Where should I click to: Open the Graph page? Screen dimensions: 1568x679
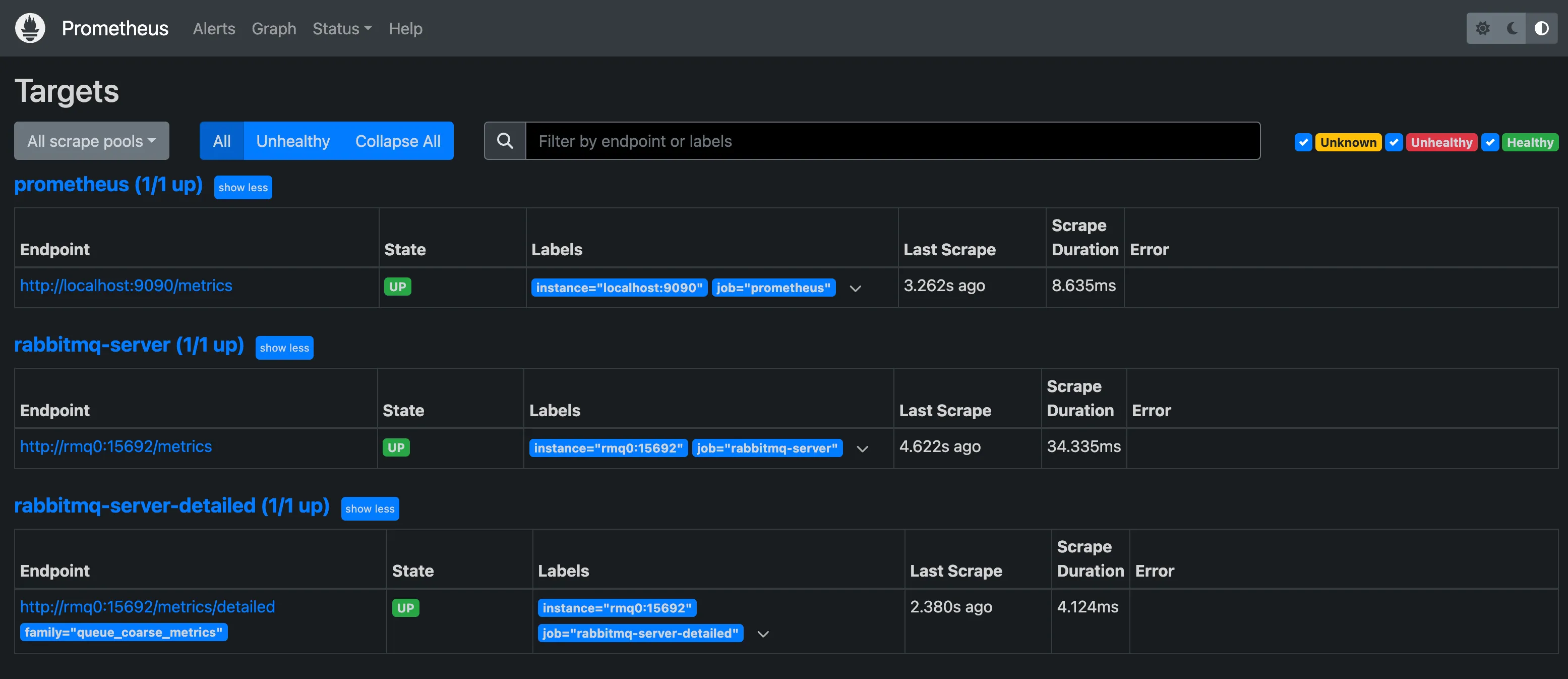coord(274,29)
